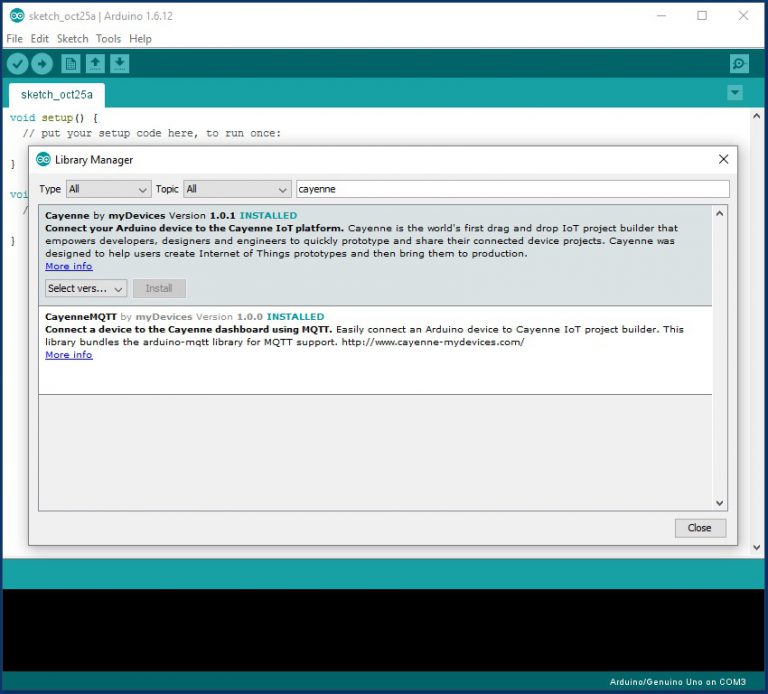Click the Save sketch toolbar icon

(x=119, y=64)
